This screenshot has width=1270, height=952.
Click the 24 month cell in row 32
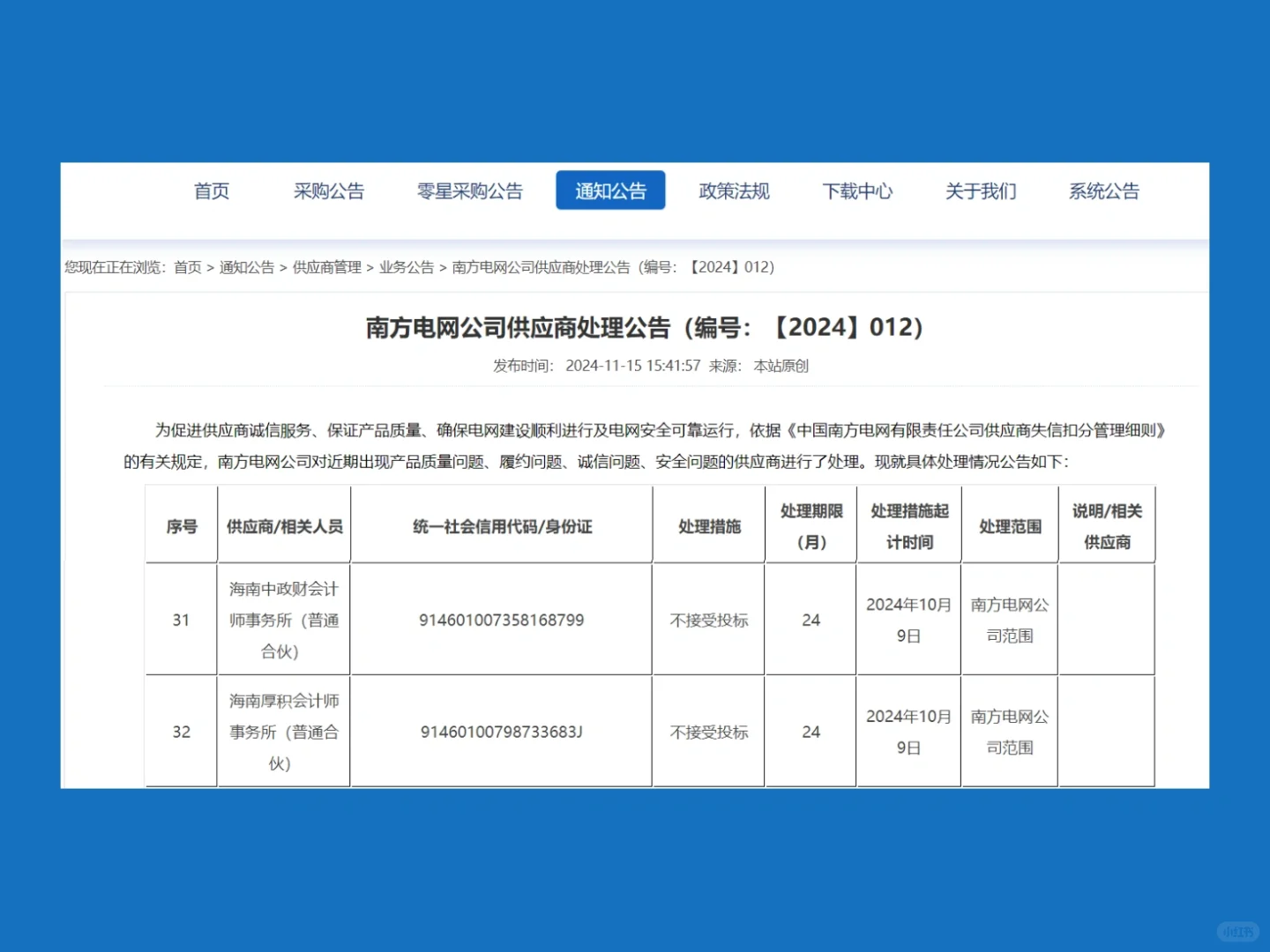click(811, 732)
